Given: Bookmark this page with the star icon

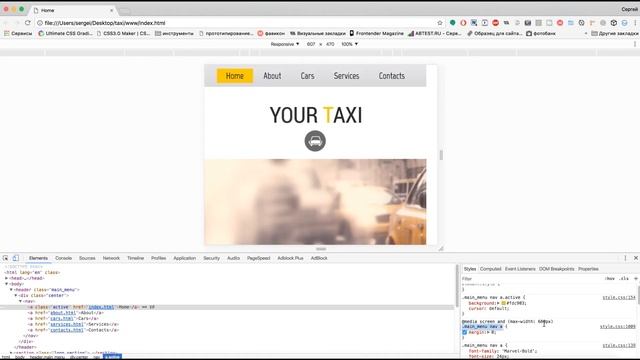Looking at the screenshot, I should coord(440,23).
